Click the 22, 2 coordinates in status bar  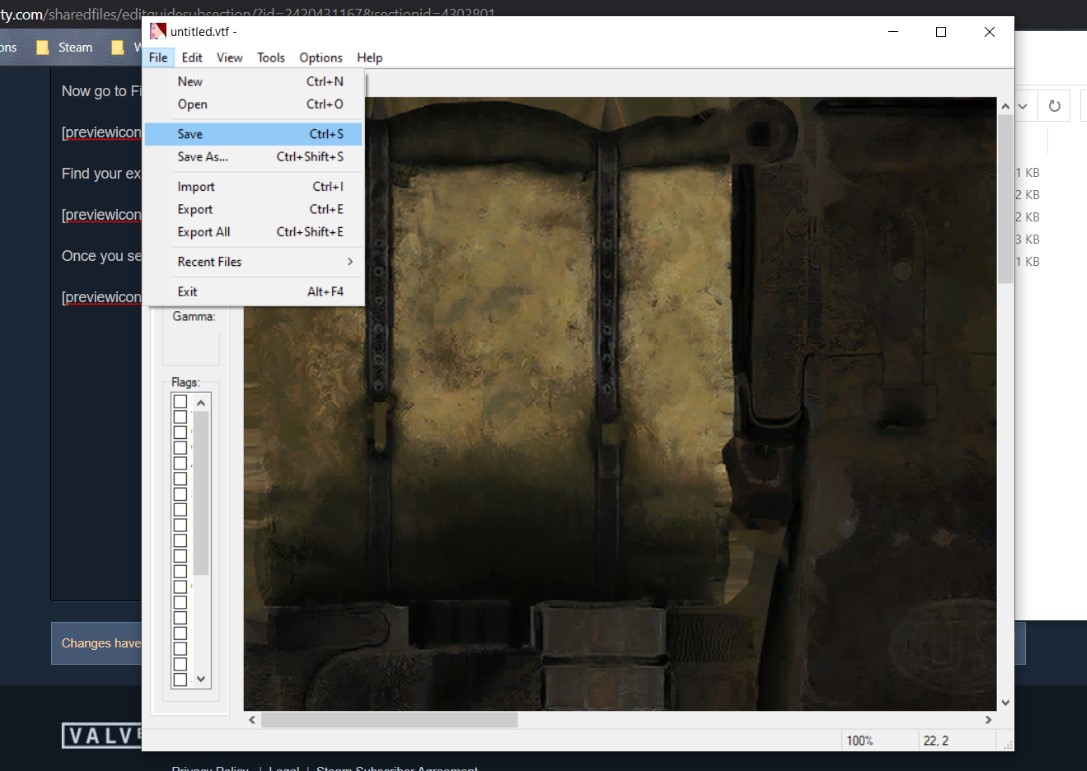[x=935, y=740]
